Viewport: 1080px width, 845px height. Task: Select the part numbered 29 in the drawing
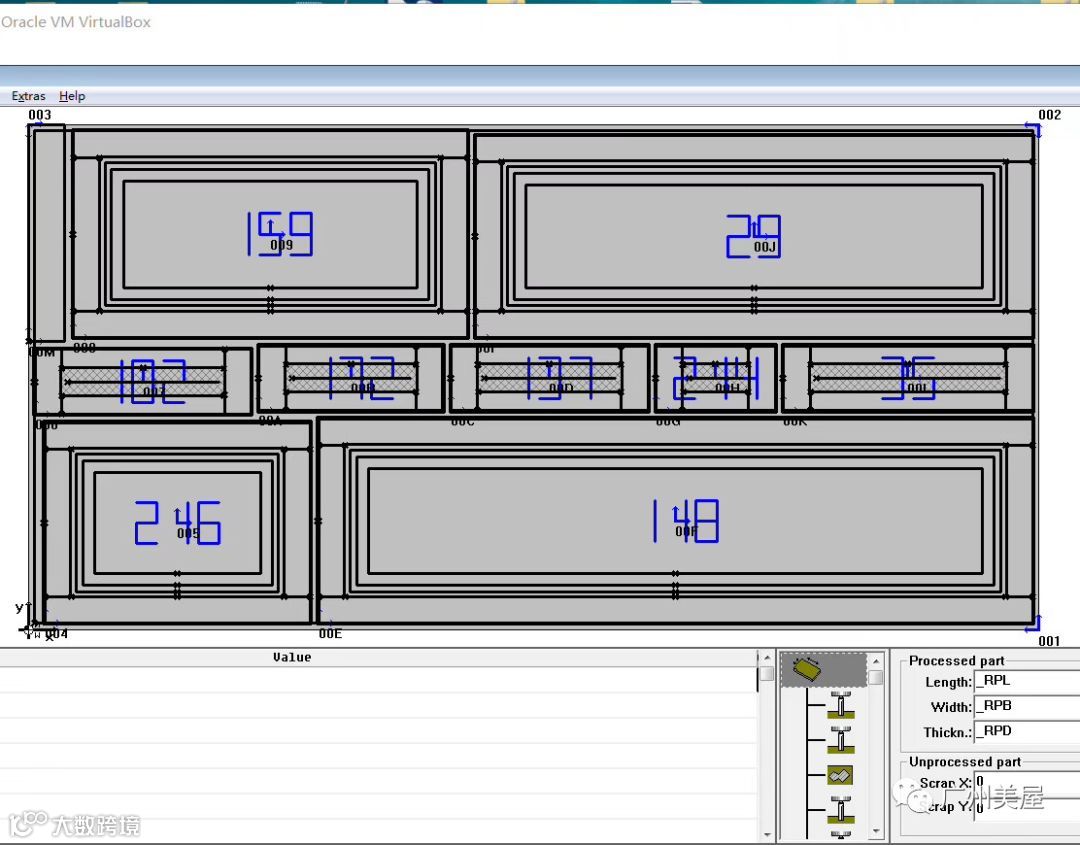point(754,237)
